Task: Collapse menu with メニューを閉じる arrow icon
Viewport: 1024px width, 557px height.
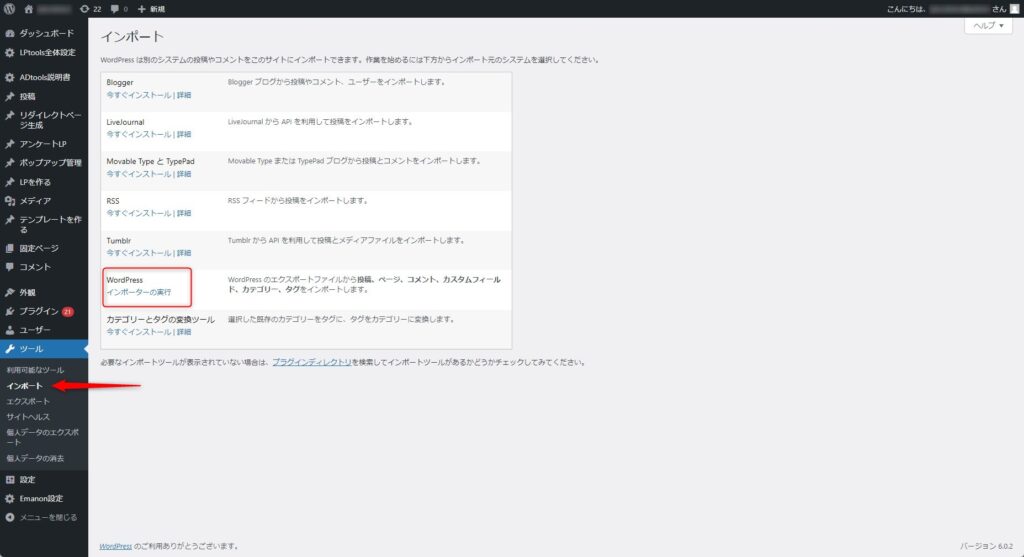Action: coord(9,518)
